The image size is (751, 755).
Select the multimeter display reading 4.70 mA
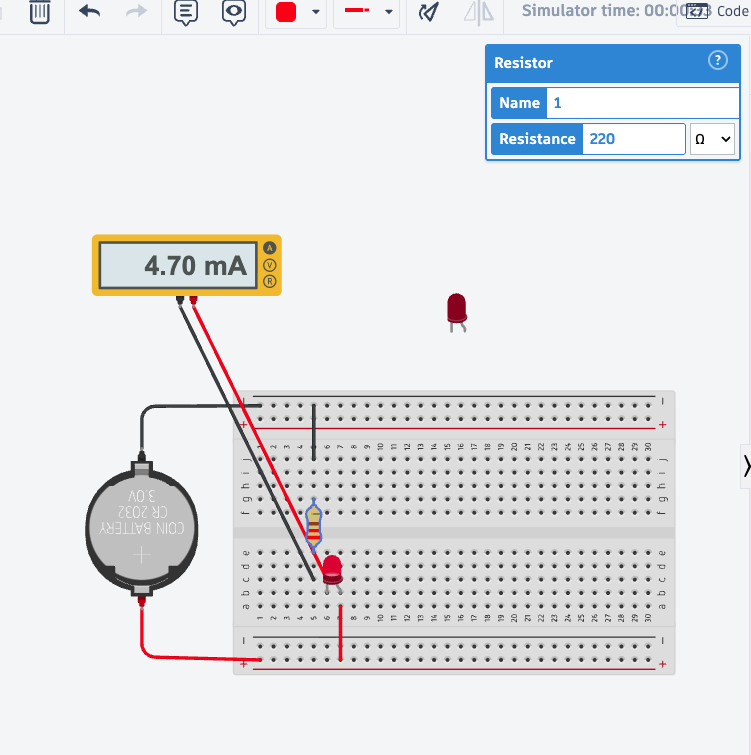point(178,266)
